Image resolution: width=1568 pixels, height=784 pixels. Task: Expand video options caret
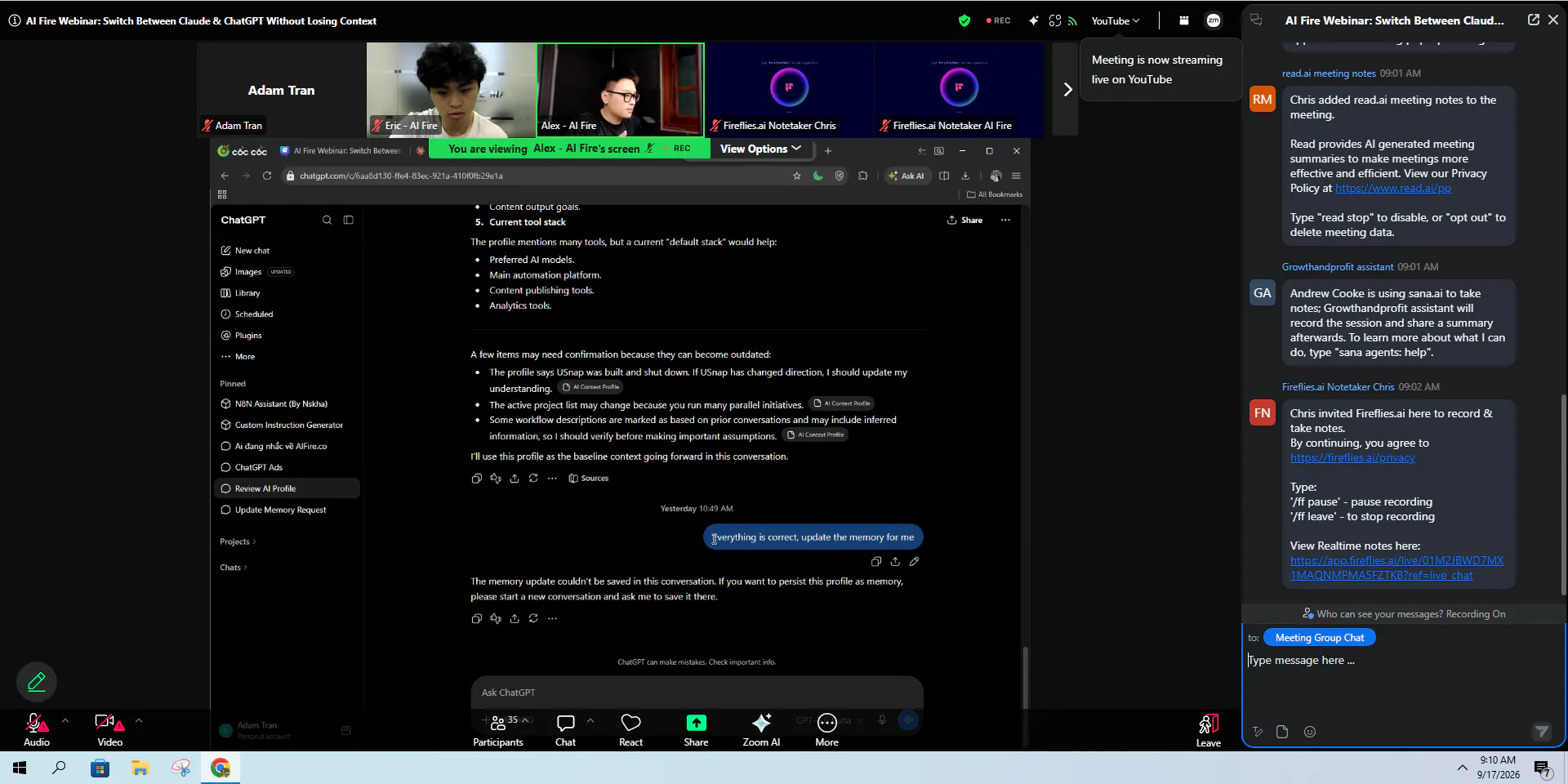[x=139, y=720]
